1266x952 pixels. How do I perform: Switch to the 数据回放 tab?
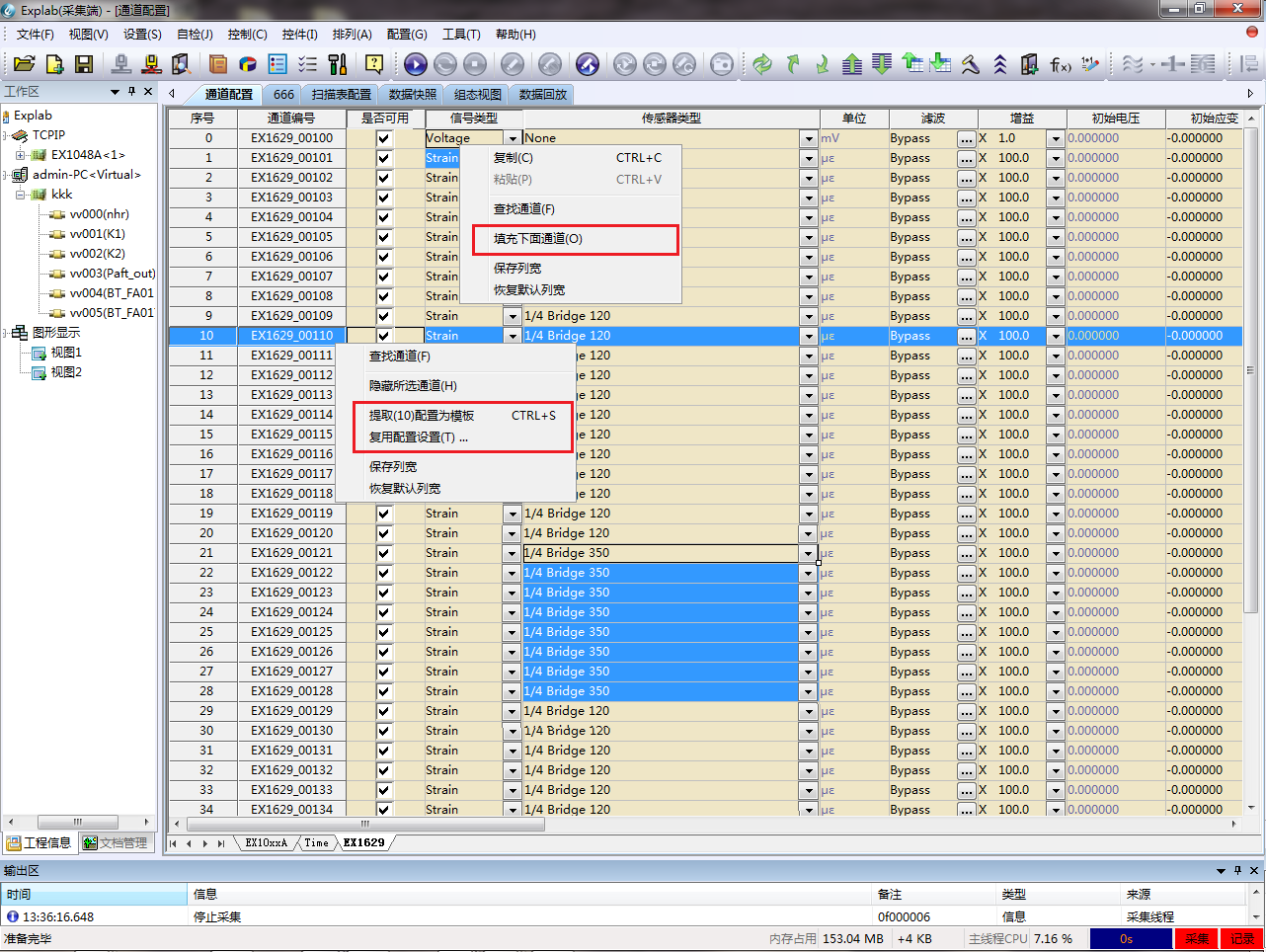[x=542, y=95]
